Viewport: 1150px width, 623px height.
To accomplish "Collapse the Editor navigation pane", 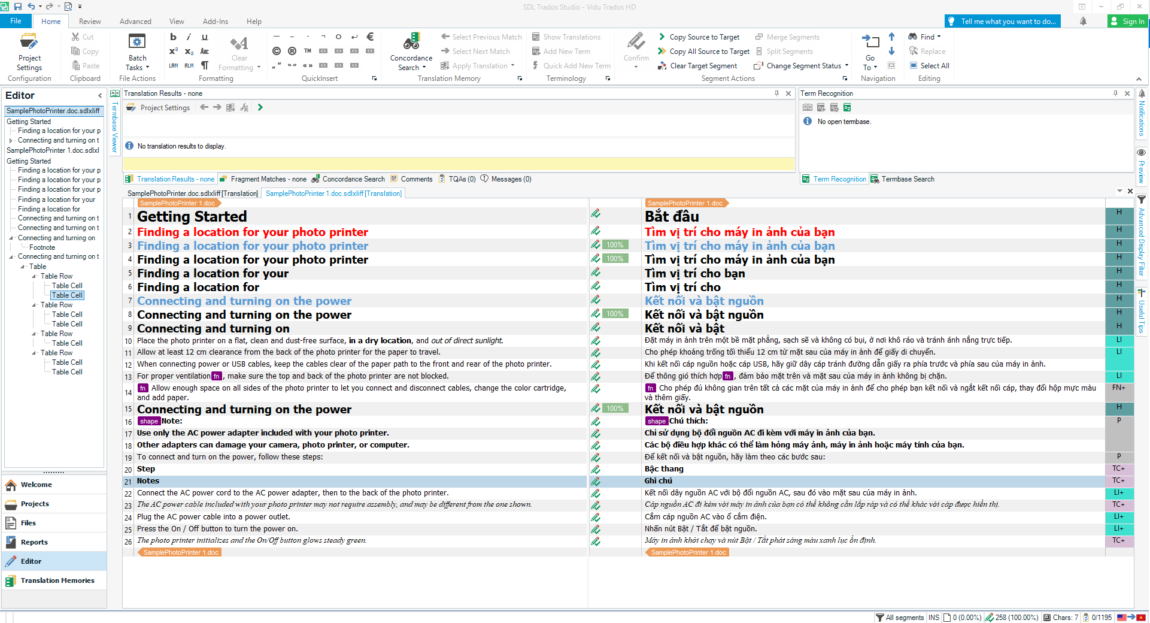I will [100, 95].
